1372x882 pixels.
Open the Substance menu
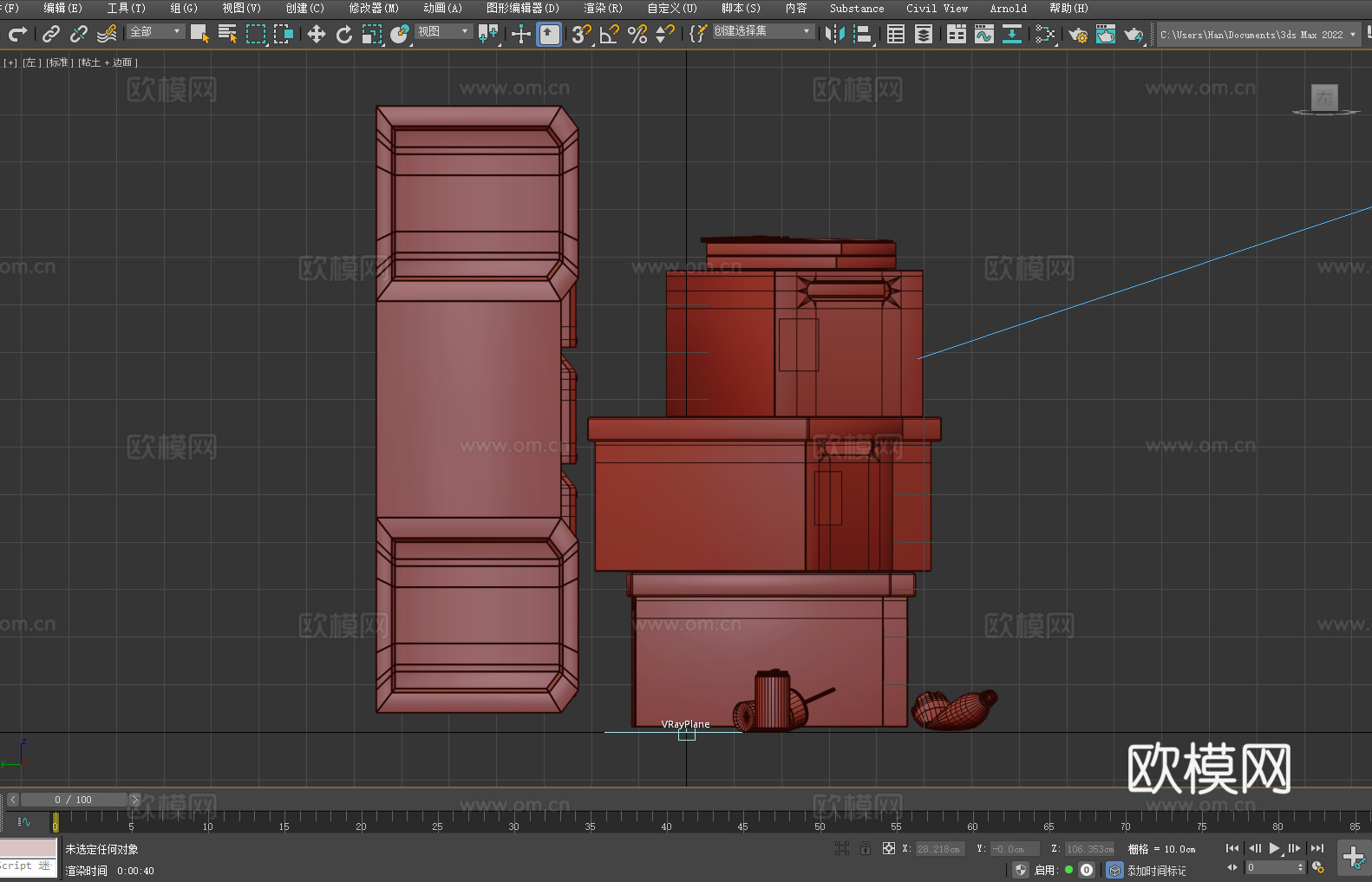click(x=857, y=8)
